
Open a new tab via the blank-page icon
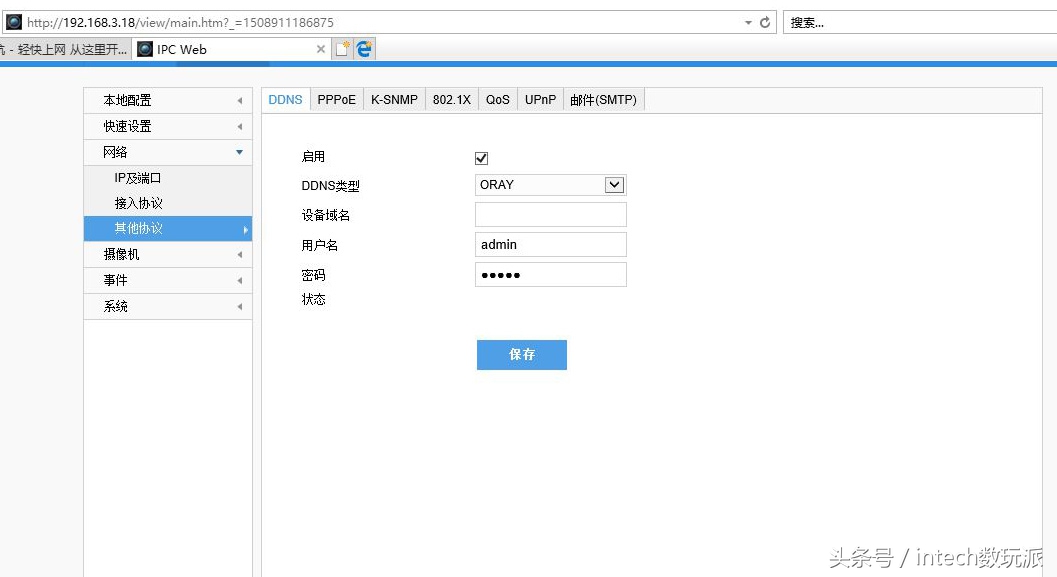tap(340, 46)
